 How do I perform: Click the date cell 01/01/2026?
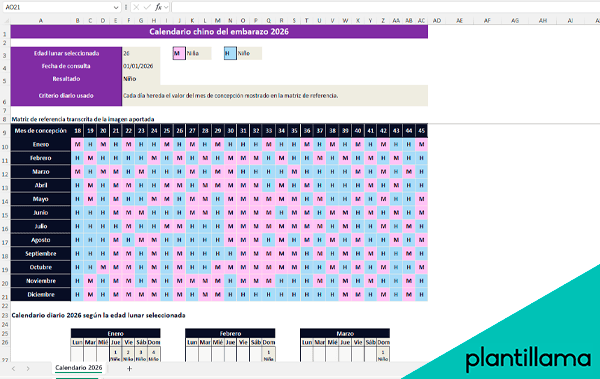pos(141,66)
